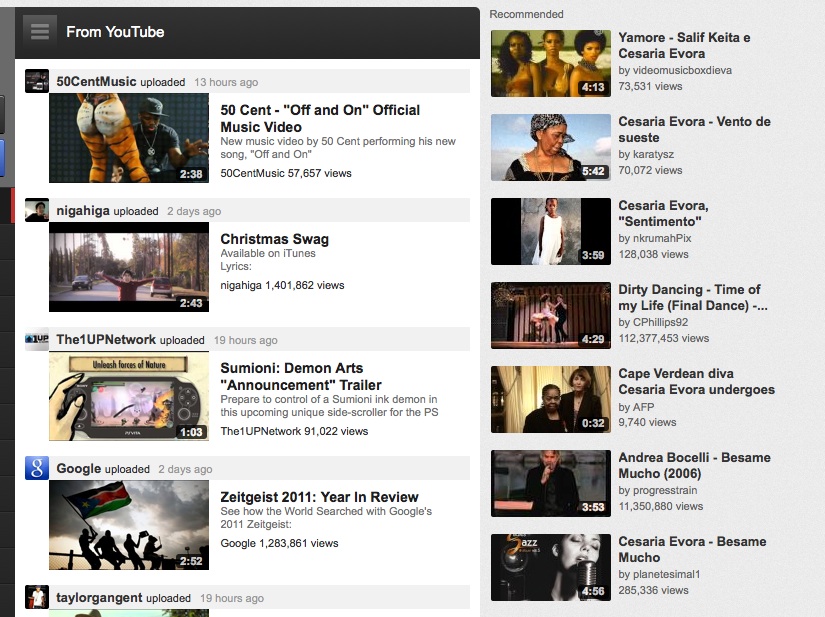Open the Zeitgeist 2011: Year In Review title
The image size is (825, 617).
(319, 497)
